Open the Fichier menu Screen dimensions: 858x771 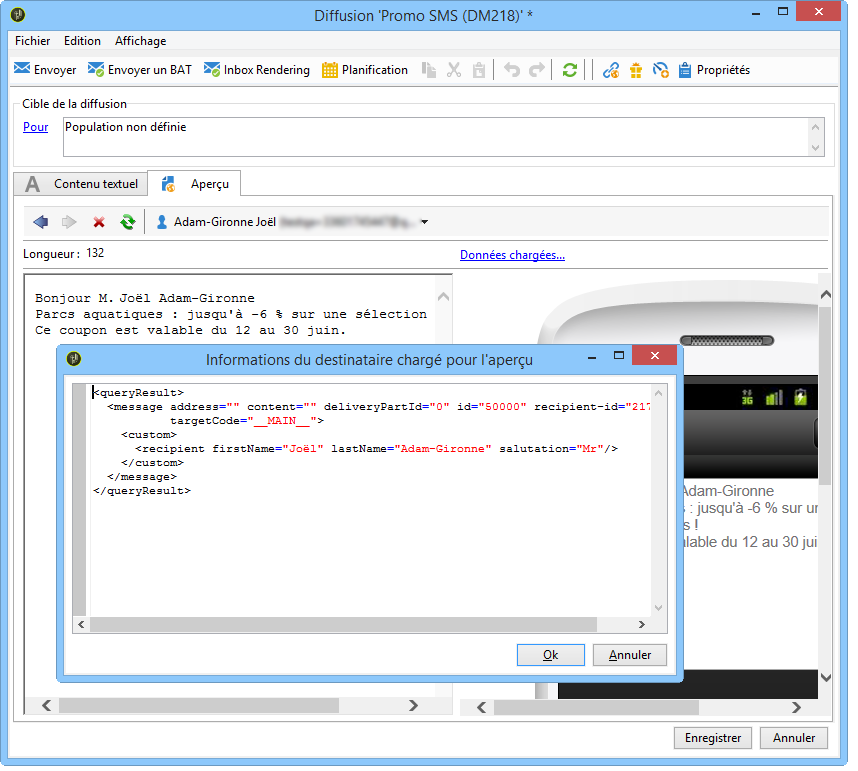coord(32,41)
